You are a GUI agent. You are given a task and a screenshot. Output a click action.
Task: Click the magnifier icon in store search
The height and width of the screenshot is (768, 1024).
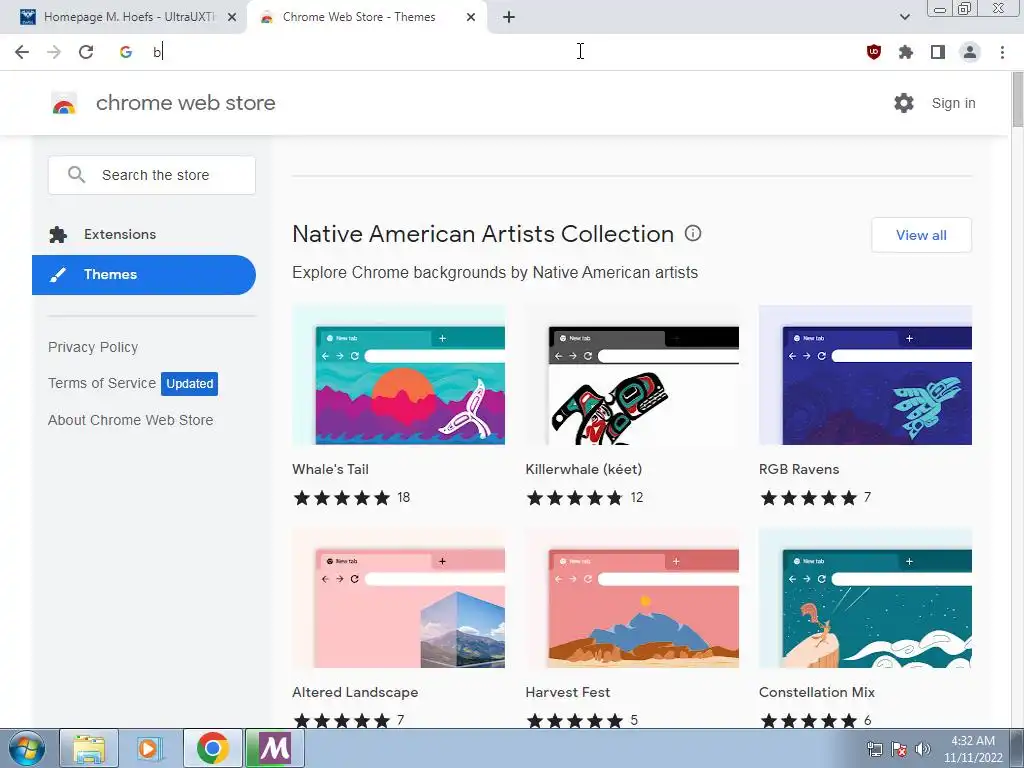pos(76,174)
